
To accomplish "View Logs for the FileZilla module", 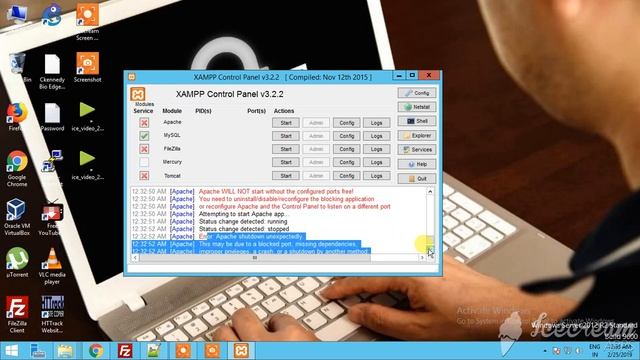I will click(x=376, y=149).
